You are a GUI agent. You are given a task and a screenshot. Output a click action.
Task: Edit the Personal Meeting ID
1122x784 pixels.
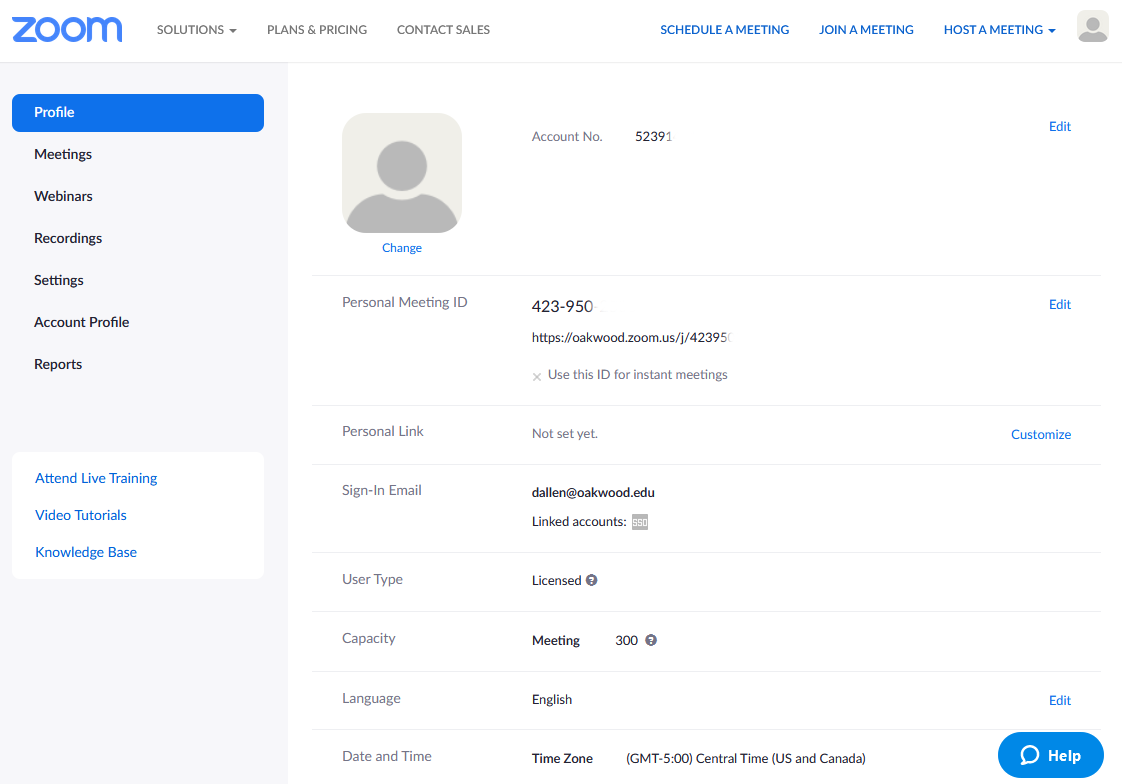pyautogui.click(x=1060, y=305)
